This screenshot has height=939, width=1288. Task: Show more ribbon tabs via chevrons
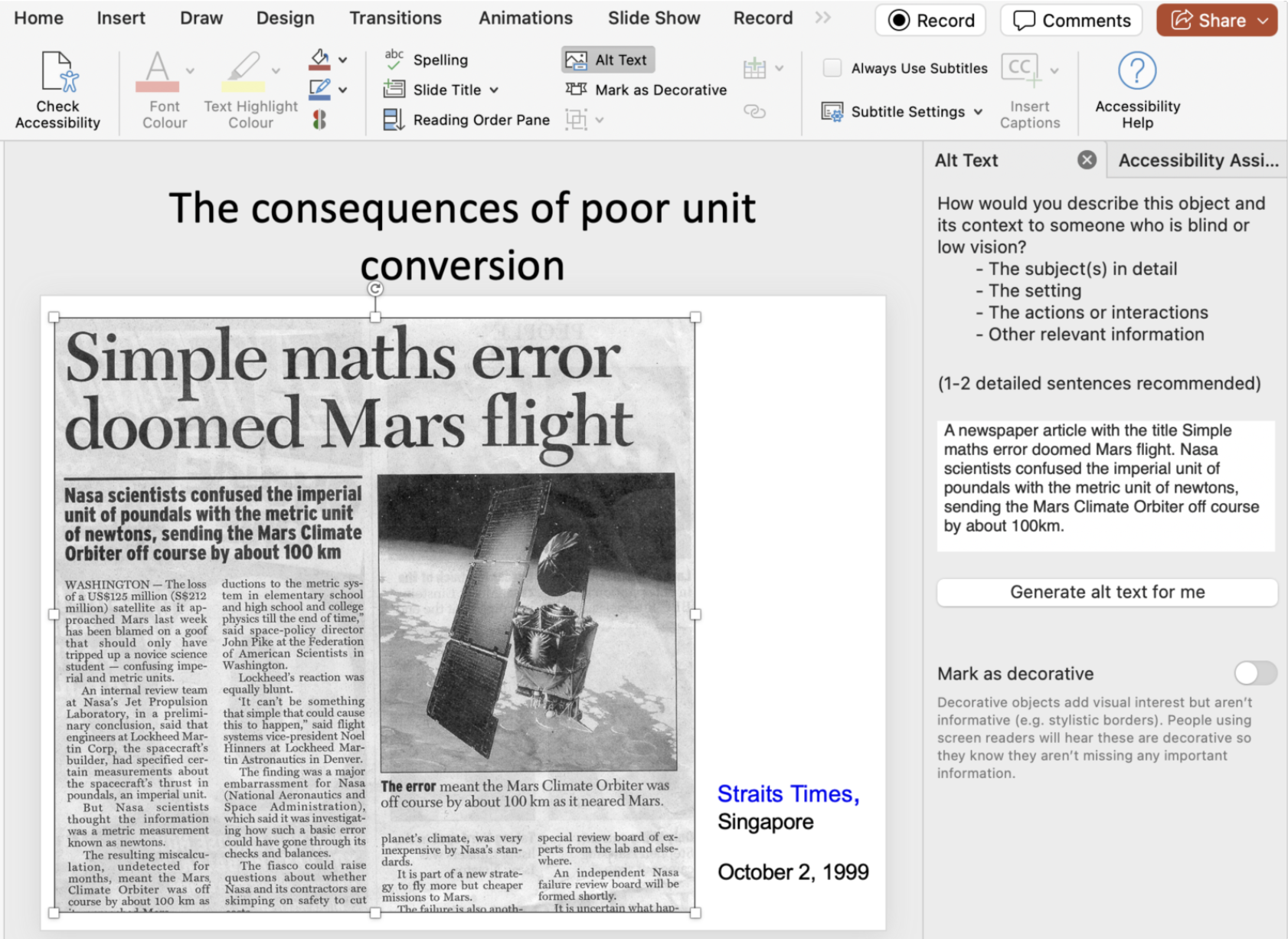[823, 18]
